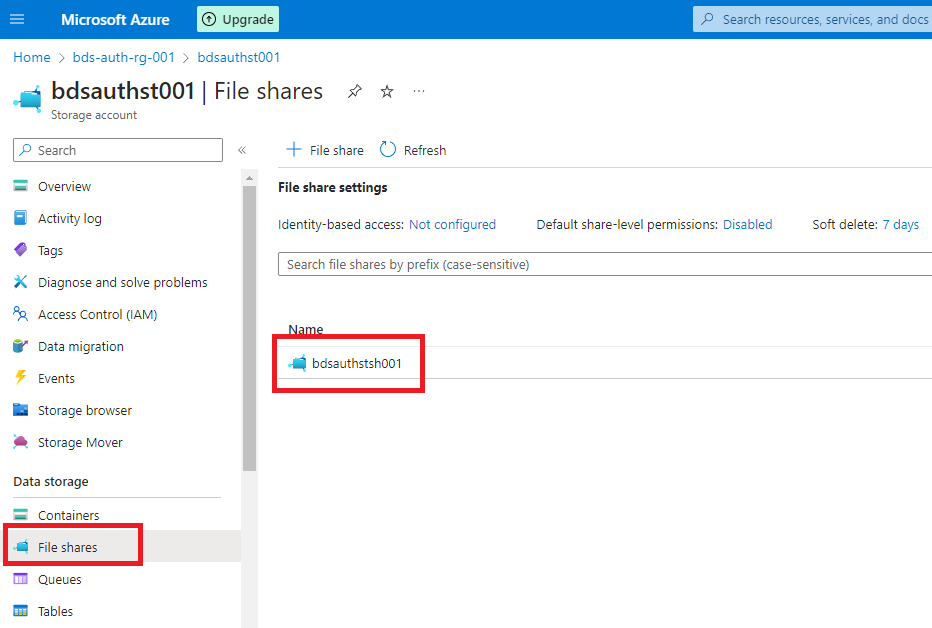Open Containers under Data storage
This screenshot has height=628, width=932.
68,516
